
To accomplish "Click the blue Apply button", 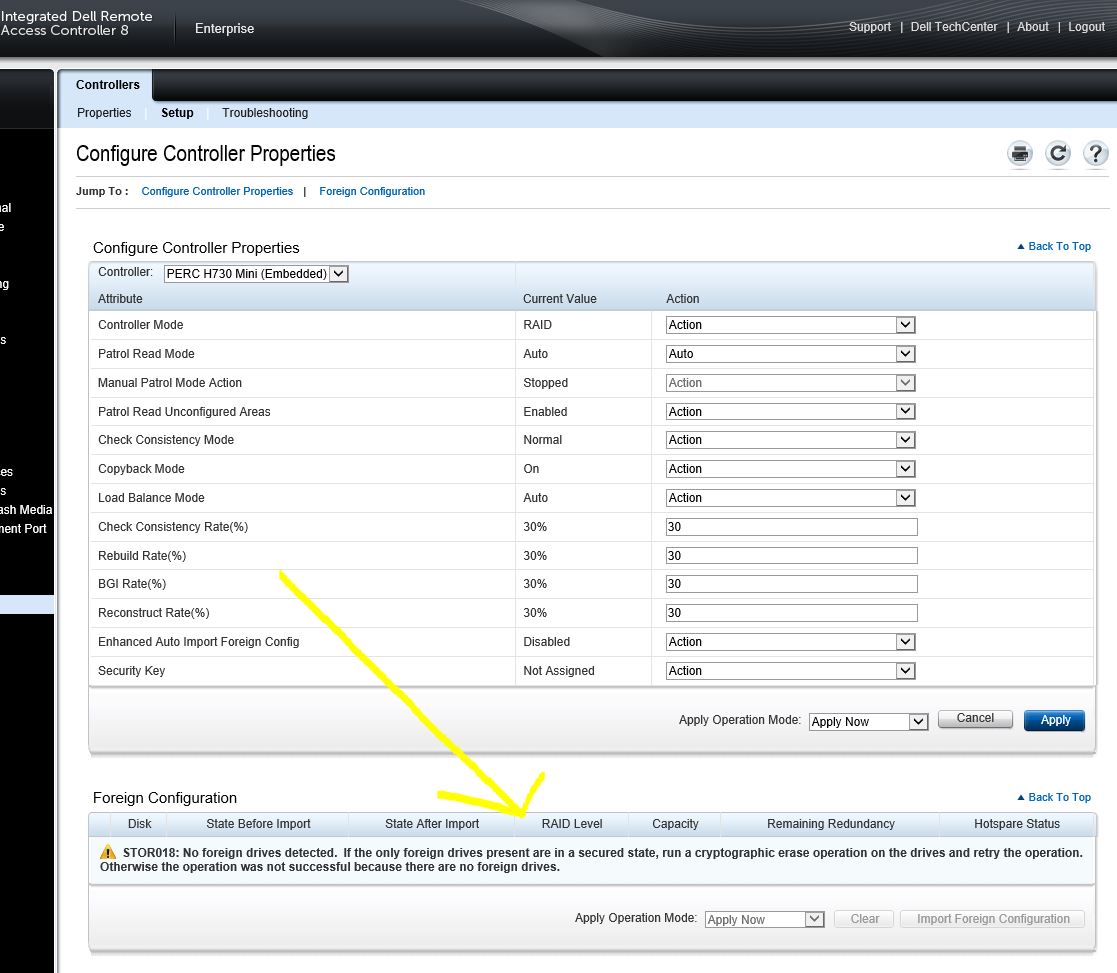I will [x=1054, y=720].
